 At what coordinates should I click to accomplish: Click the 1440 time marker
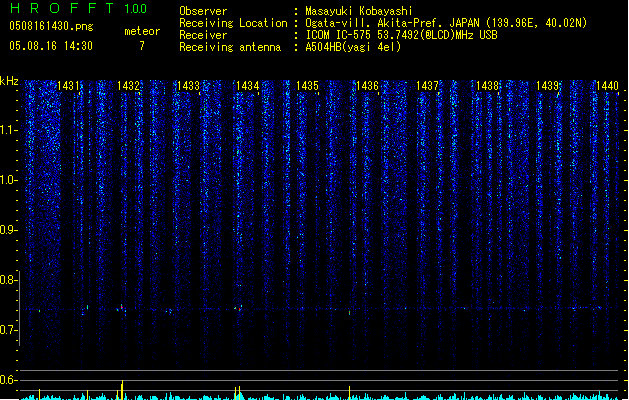click(x=607, y=86)
